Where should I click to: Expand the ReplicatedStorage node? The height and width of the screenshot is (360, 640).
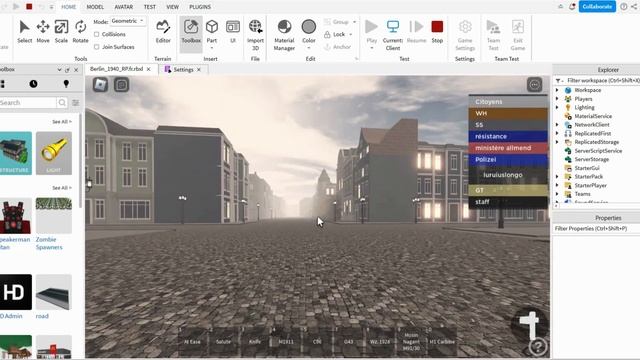click(x=557, y=142)
